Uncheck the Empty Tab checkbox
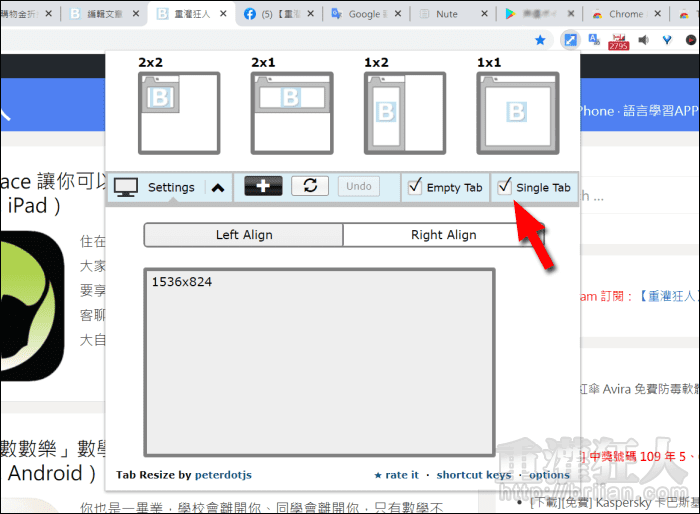This screenshot has height=514, width=700. pyautogui.click(x=416, y=186)
